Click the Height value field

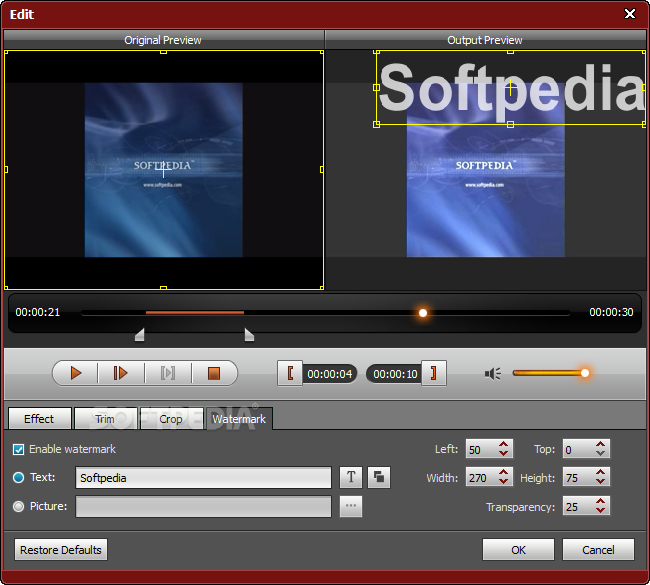pyautogui.click(x=578, y=477)
